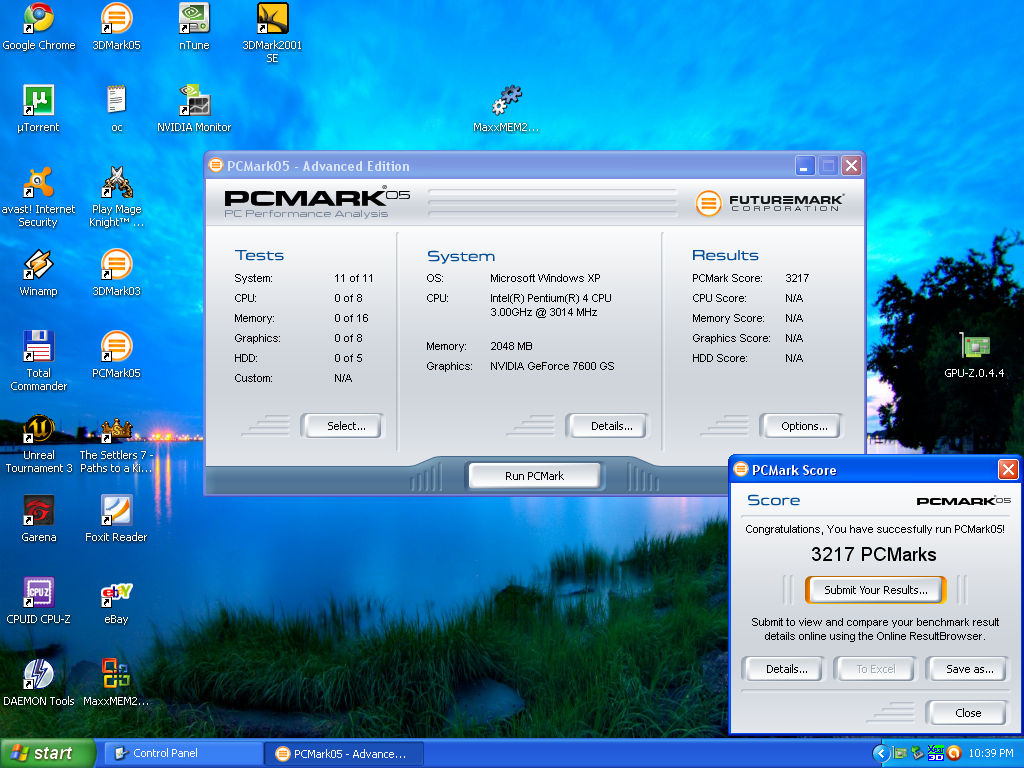This screenshot has width=1024, height=768.
Task: Click the Garena desktop icon
Action: click(39, 519)
